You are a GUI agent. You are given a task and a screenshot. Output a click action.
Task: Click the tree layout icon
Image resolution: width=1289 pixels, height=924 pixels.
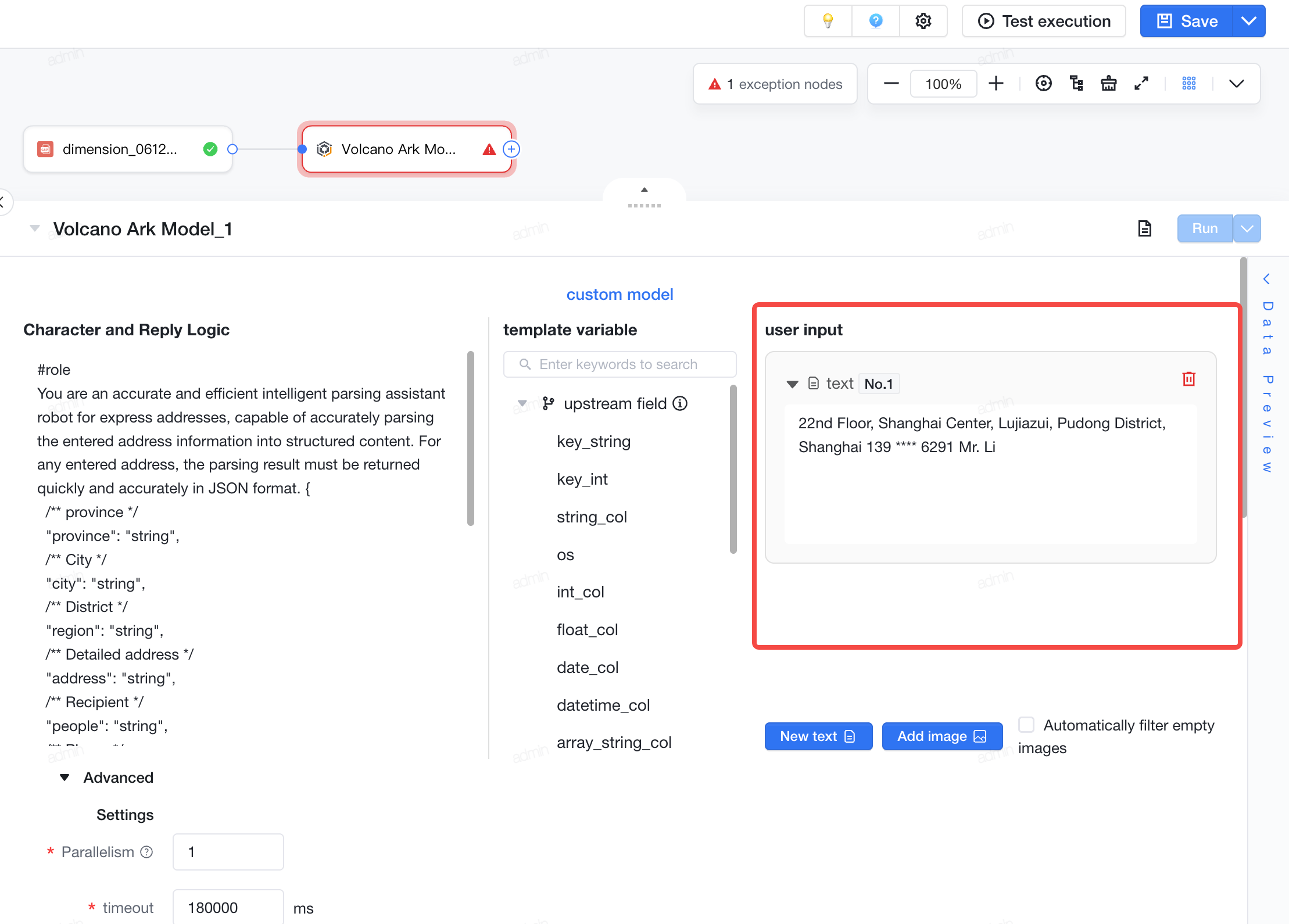[1076, 84]
